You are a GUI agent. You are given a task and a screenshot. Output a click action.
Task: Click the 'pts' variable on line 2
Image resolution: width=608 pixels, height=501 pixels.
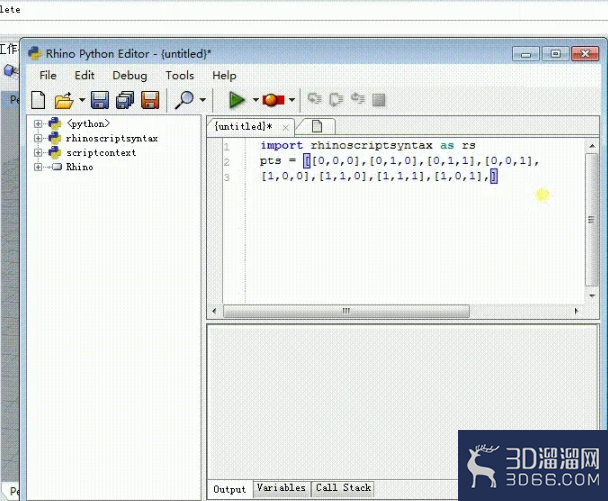tap(270, 161)
